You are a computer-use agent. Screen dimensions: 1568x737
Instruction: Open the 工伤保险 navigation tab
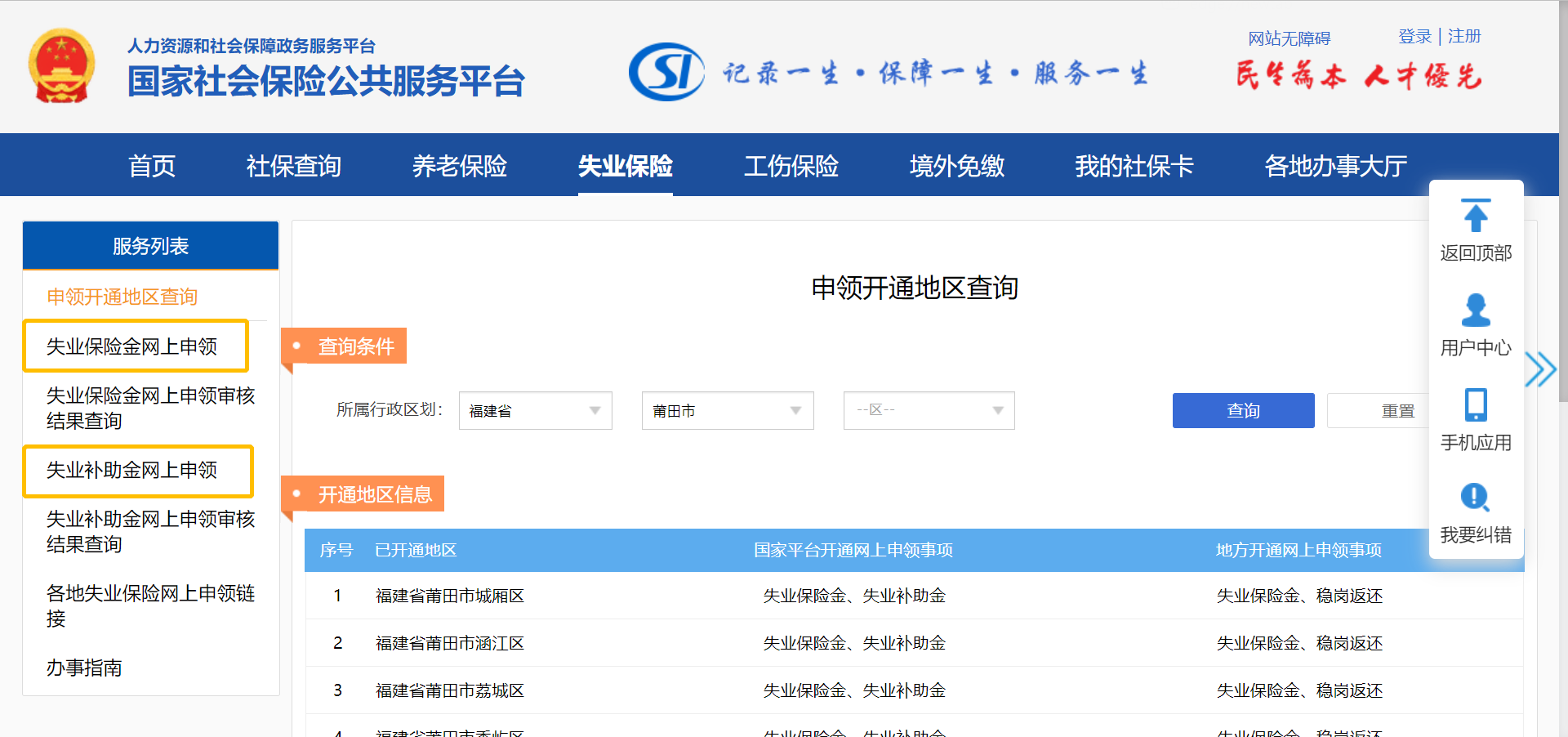click(x=791, y=166)
